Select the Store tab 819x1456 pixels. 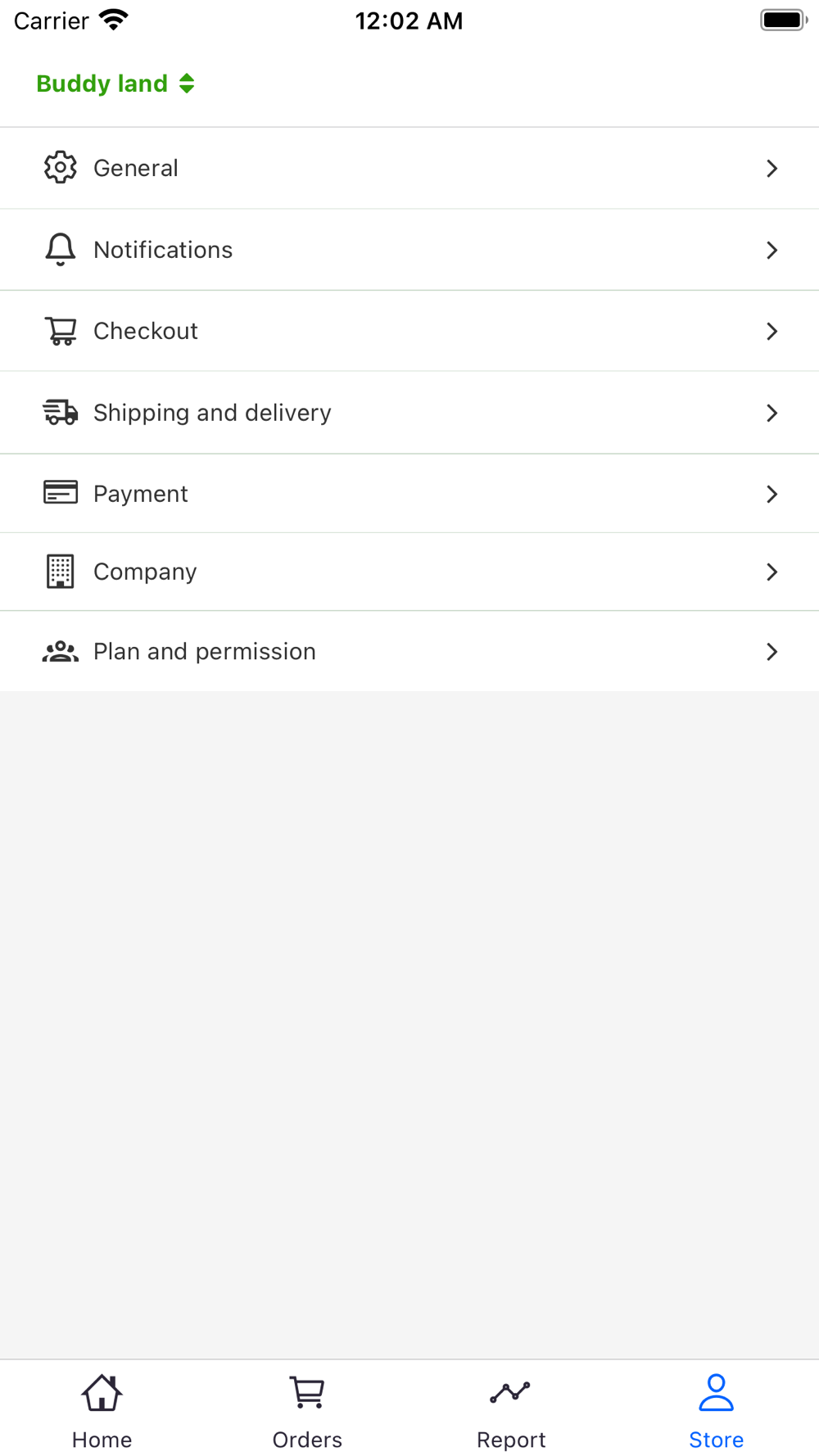pyautogui.click(x=716, y=1410)
